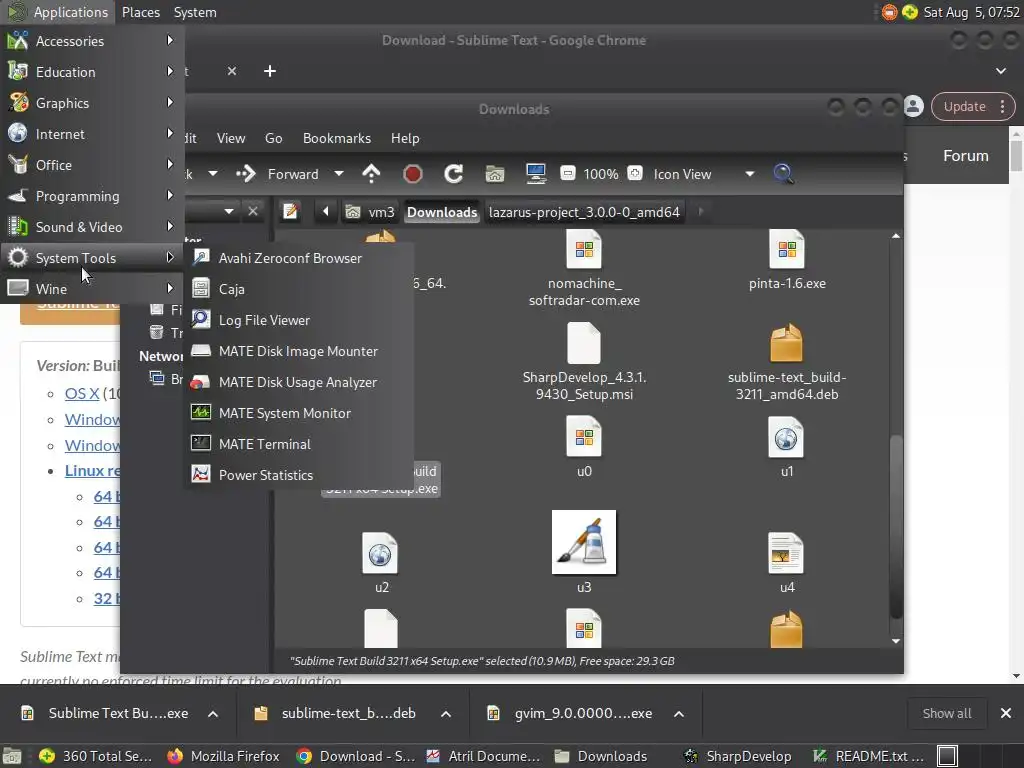
Task: Open the side pane selector dropdown
Action: [228, 212]
